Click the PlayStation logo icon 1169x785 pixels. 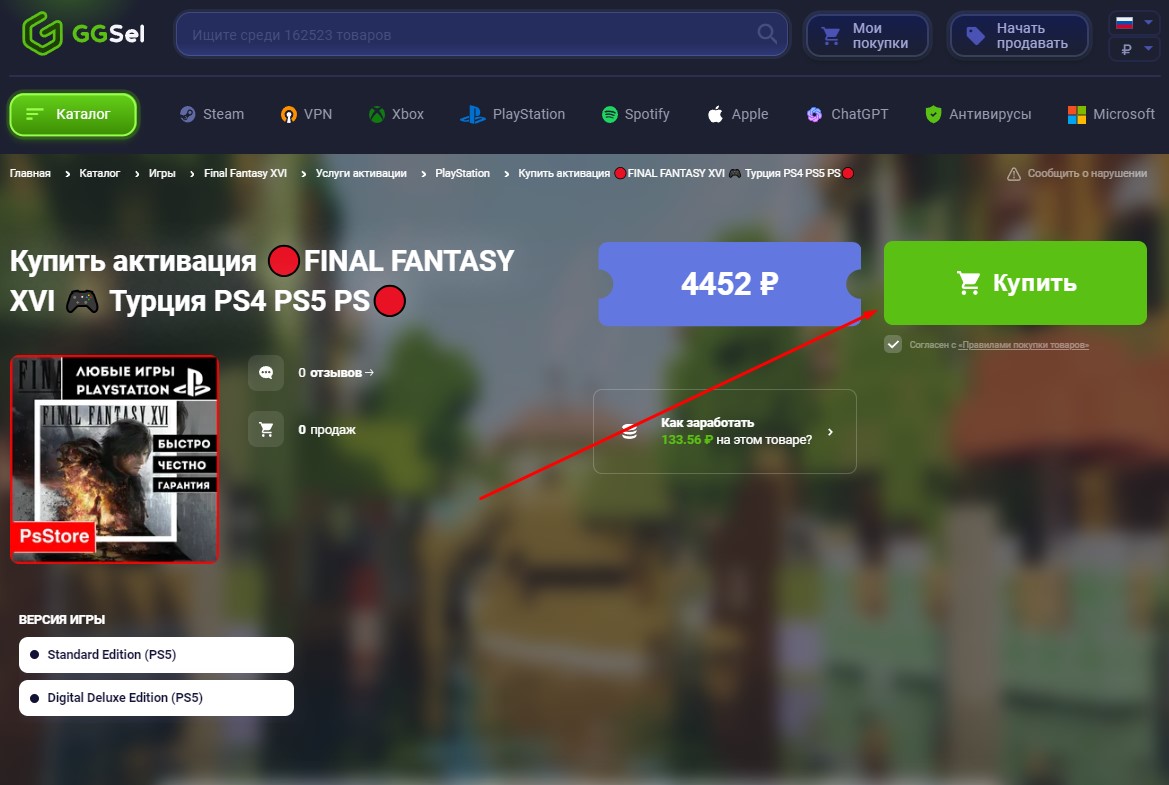click(473, 114)
